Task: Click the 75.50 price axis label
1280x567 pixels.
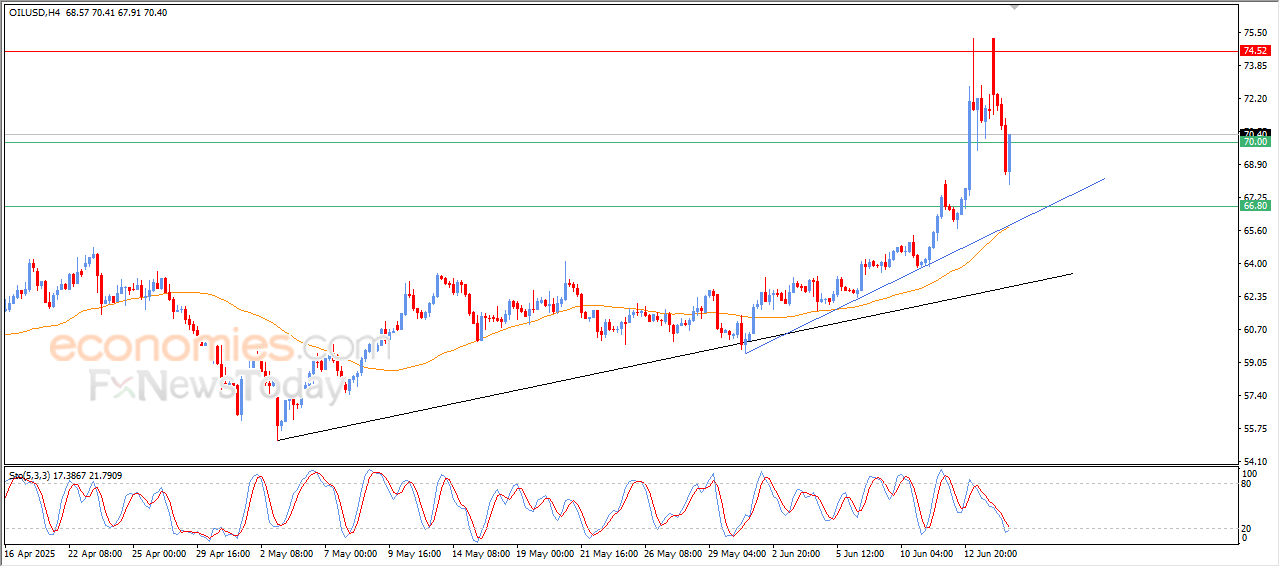Action: [1257, 32]
